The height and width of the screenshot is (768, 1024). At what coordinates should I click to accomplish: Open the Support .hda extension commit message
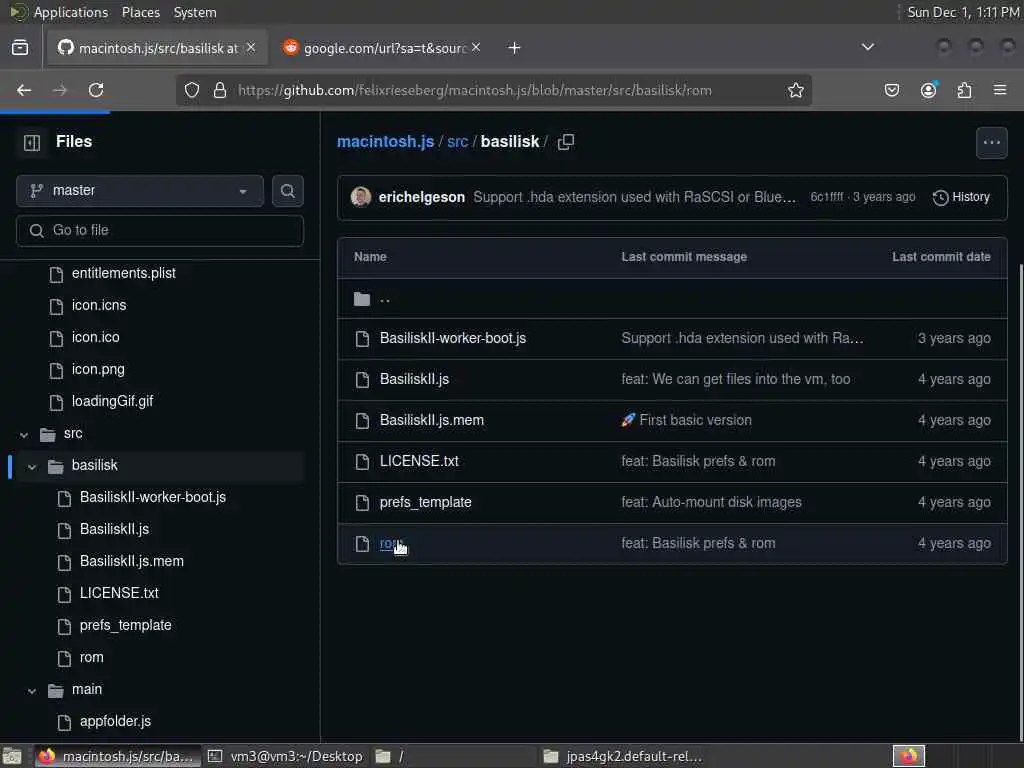[634, 197]
